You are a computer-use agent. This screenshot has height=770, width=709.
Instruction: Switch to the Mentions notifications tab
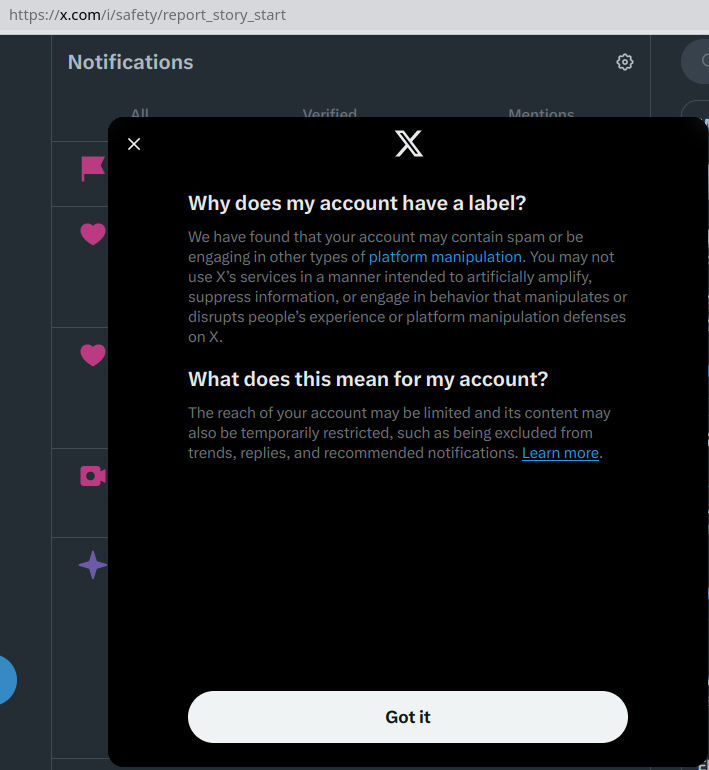click(x=541, y=114)
